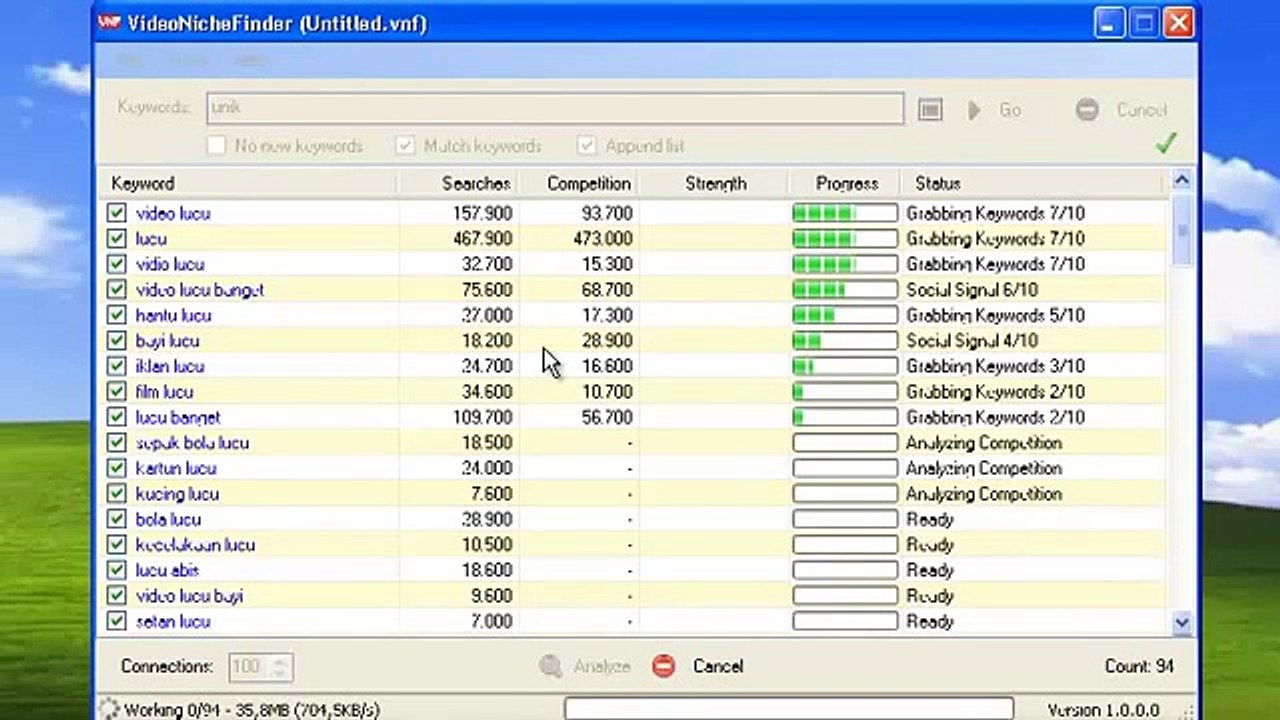
Task: Uncheck the 'video lucu banget' checkbox
Action: click(x=117, y=289)
